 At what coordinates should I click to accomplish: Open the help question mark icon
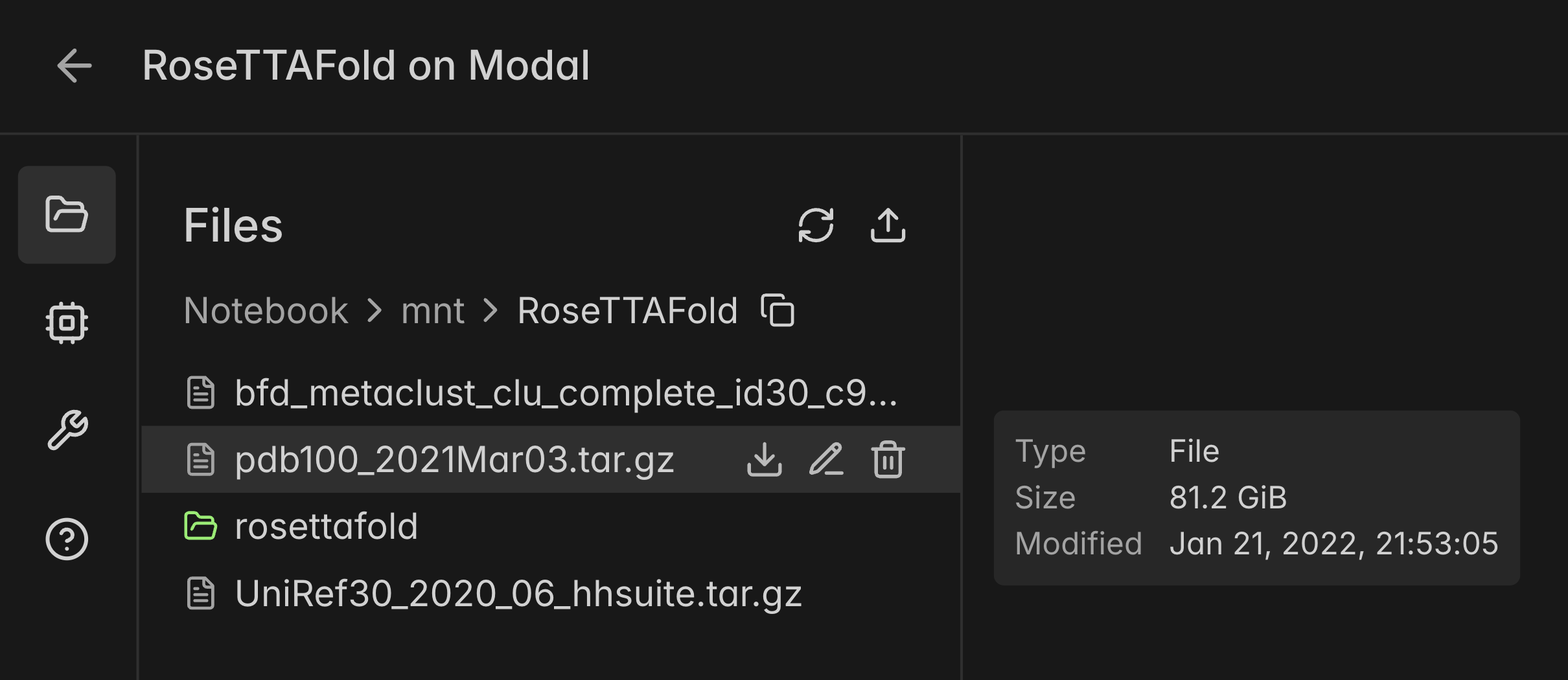coord(67,539)
